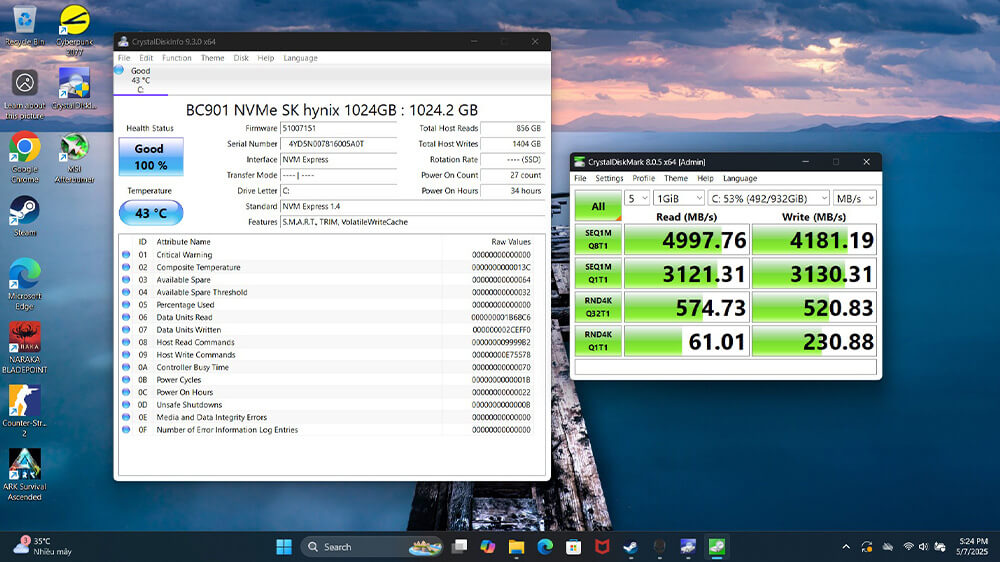
Task: Click the 230.88 RND4K Q1T1 write result
Action: 814,341
